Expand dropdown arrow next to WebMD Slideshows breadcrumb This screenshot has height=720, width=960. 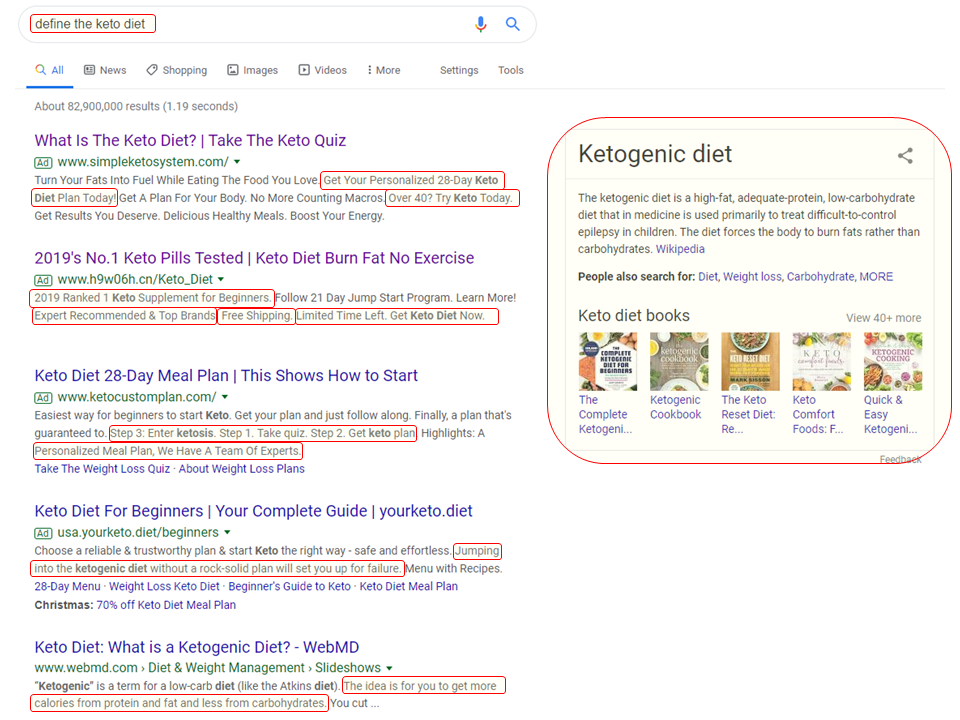click(389, 668)
